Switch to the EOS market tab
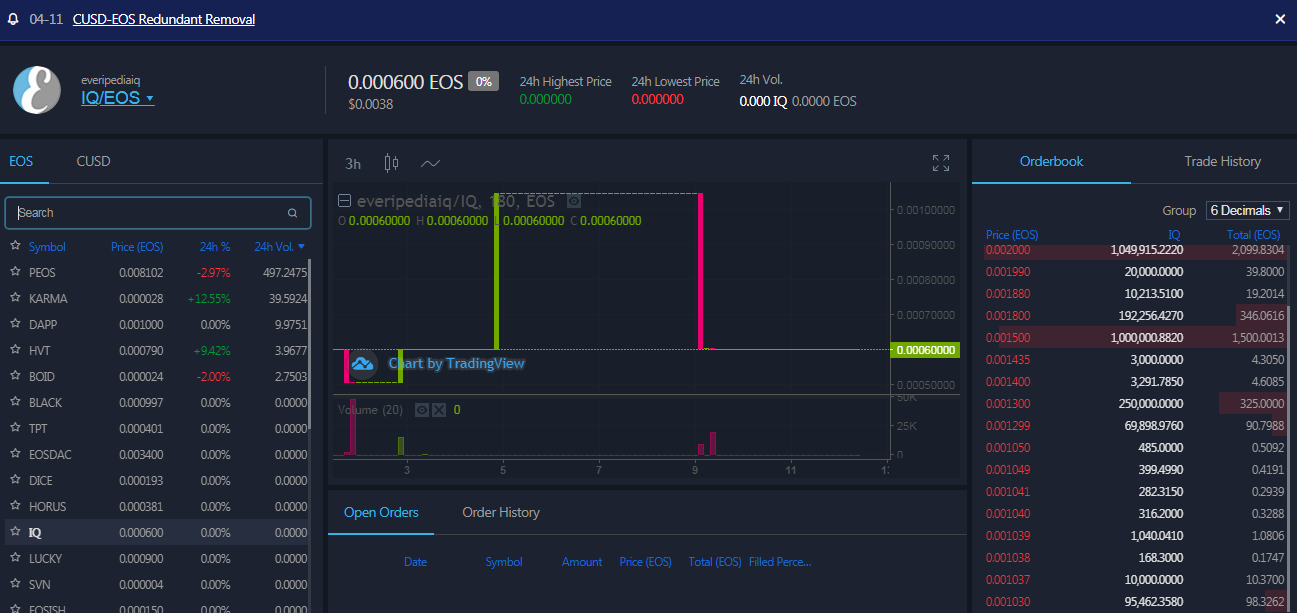The image size is (1297, 613). point(21,161)
